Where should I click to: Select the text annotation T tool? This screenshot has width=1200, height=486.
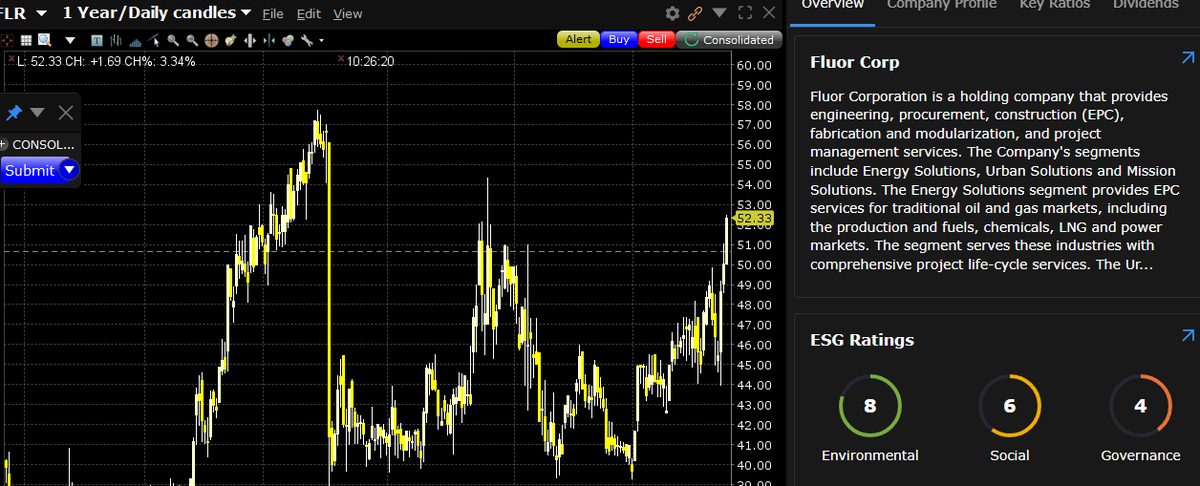97,40
